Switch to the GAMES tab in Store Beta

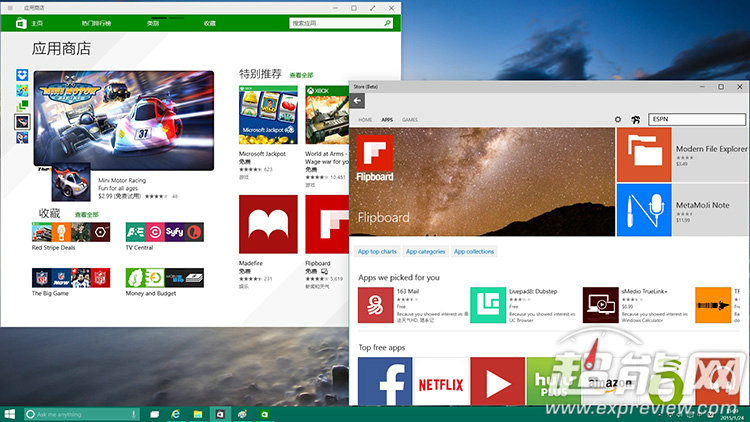410,119
